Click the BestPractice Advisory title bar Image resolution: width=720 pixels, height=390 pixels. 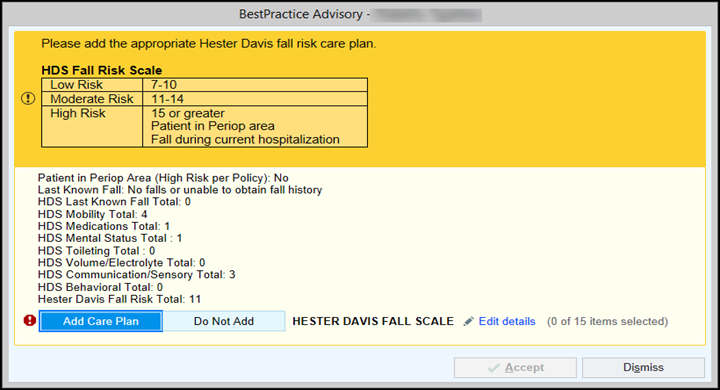pos(360,14)
